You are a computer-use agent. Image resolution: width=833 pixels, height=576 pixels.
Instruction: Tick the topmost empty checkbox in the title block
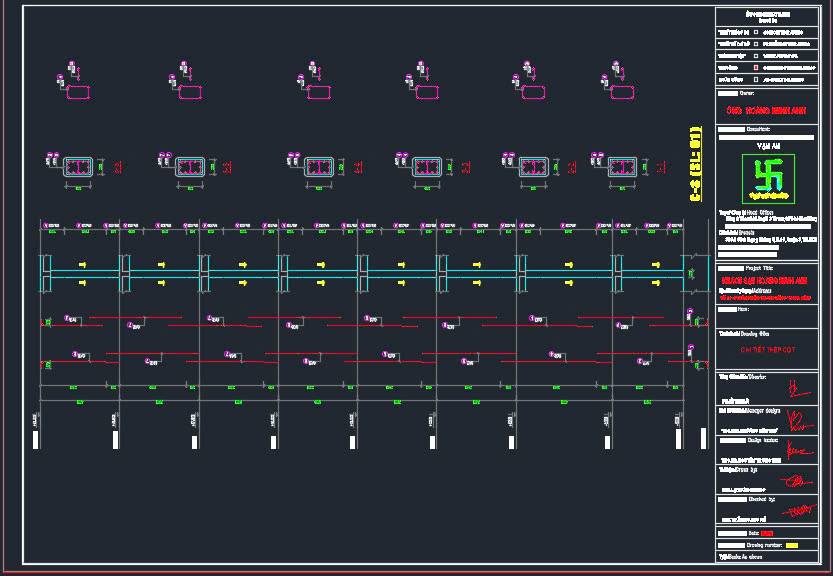point(756,32)
